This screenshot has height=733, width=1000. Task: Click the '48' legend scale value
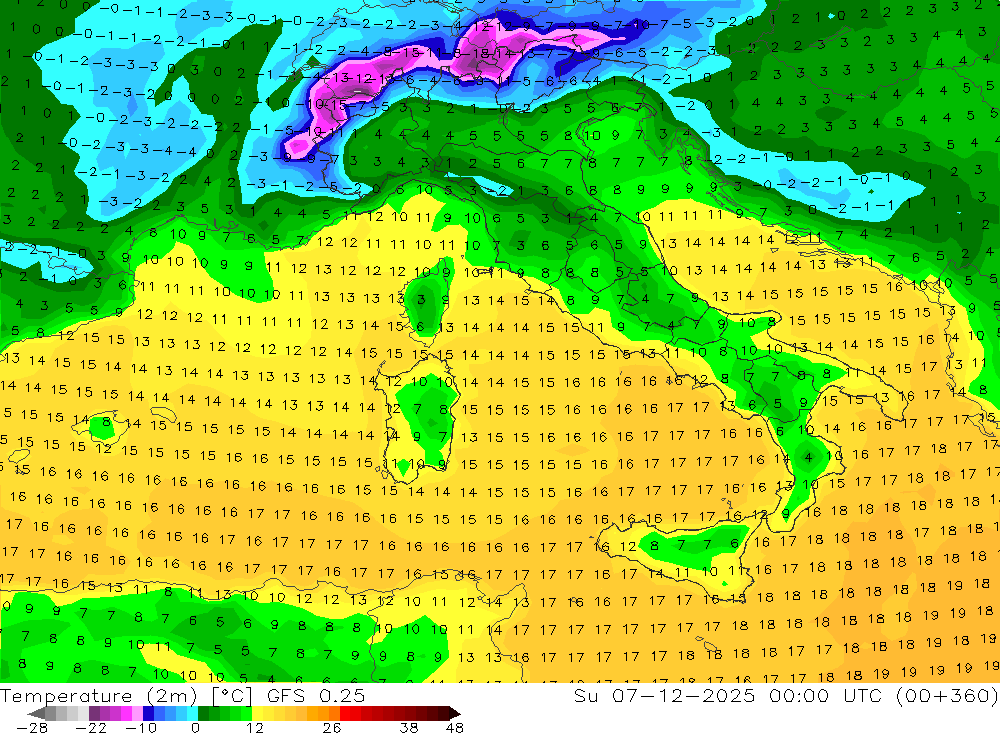(x=454, y=727)
